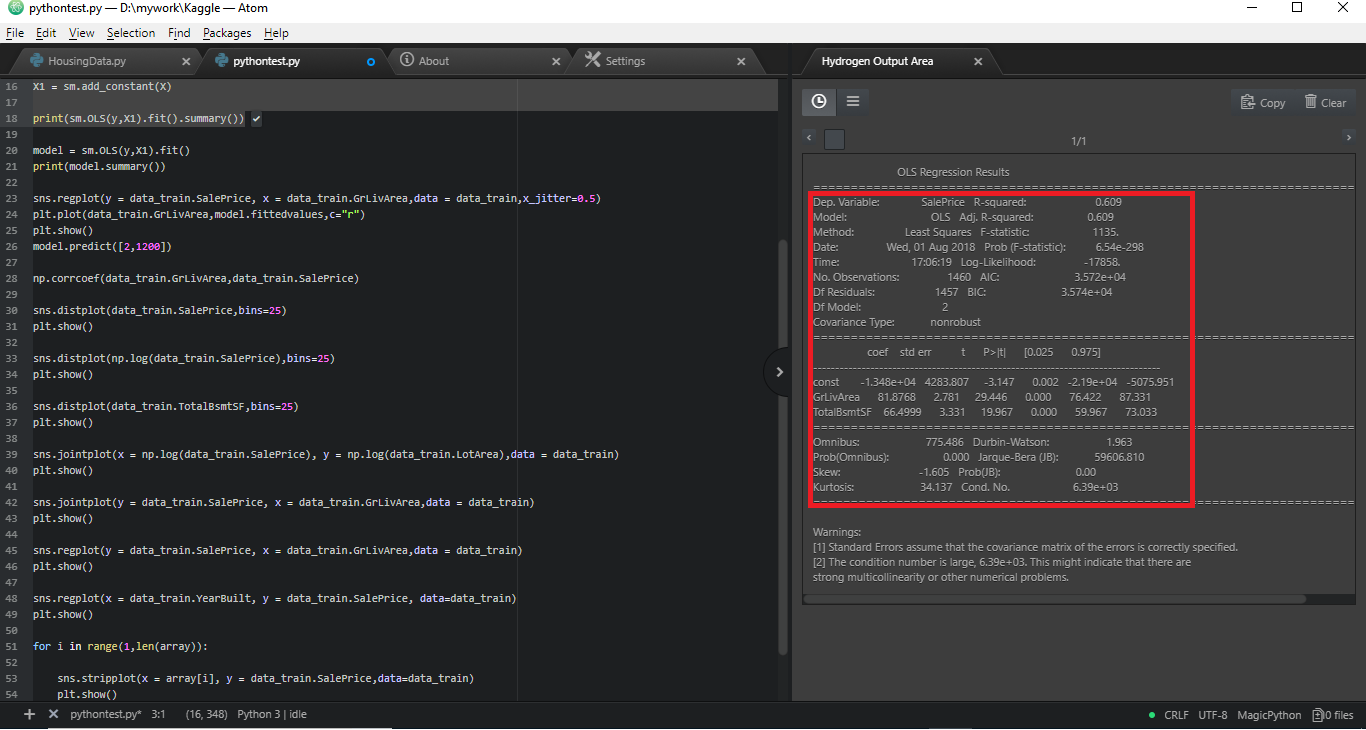Toggle the small checkbox beside the pager arrows

point(834,140)
